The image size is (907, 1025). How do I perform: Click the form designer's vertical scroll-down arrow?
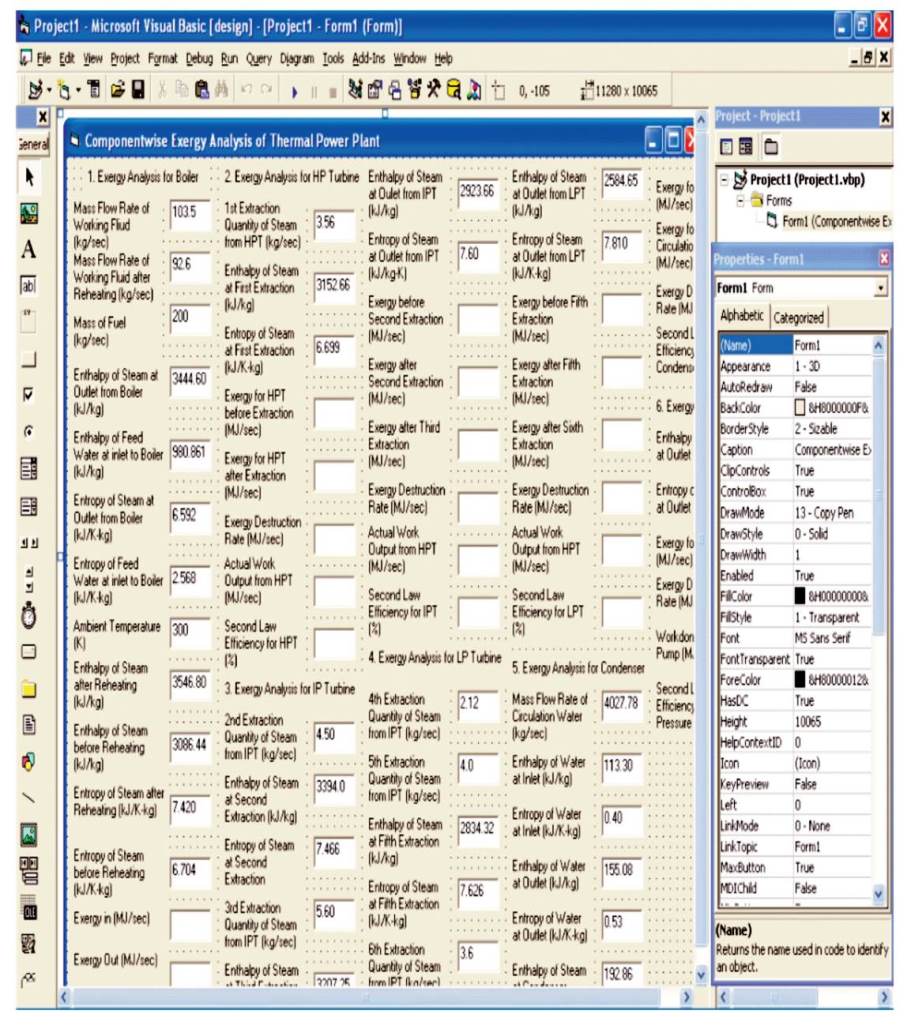pos(701,975)
